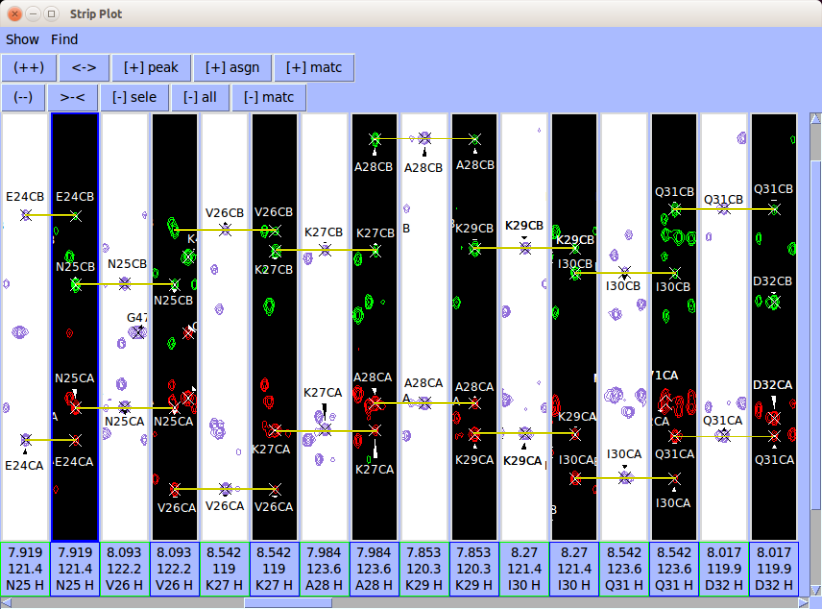Click the horizontal scrollbar right arrow
The image size is (822, 609).
[803, 603]
